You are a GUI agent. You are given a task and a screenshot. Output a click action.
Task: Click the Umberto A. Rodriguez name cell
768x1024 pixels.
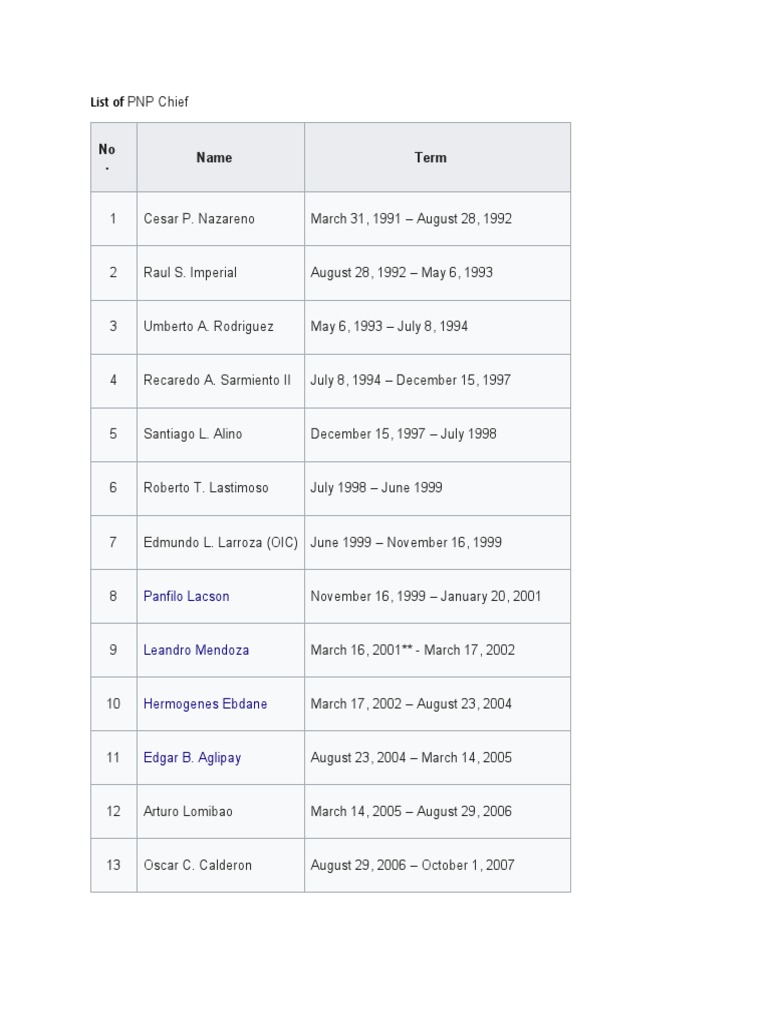click(208, 327)
